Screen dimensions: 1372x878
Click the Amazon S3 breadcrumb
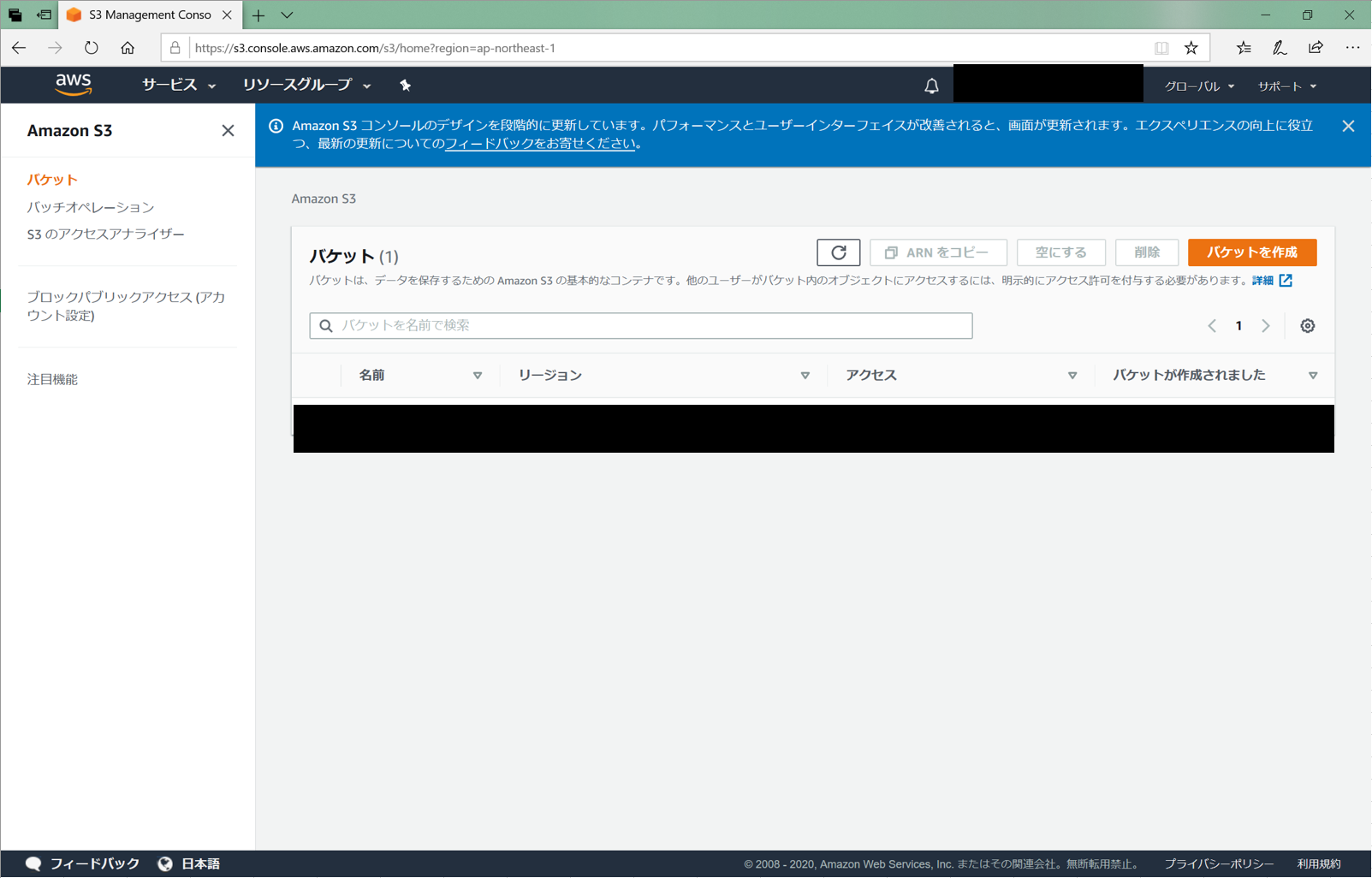324,199
